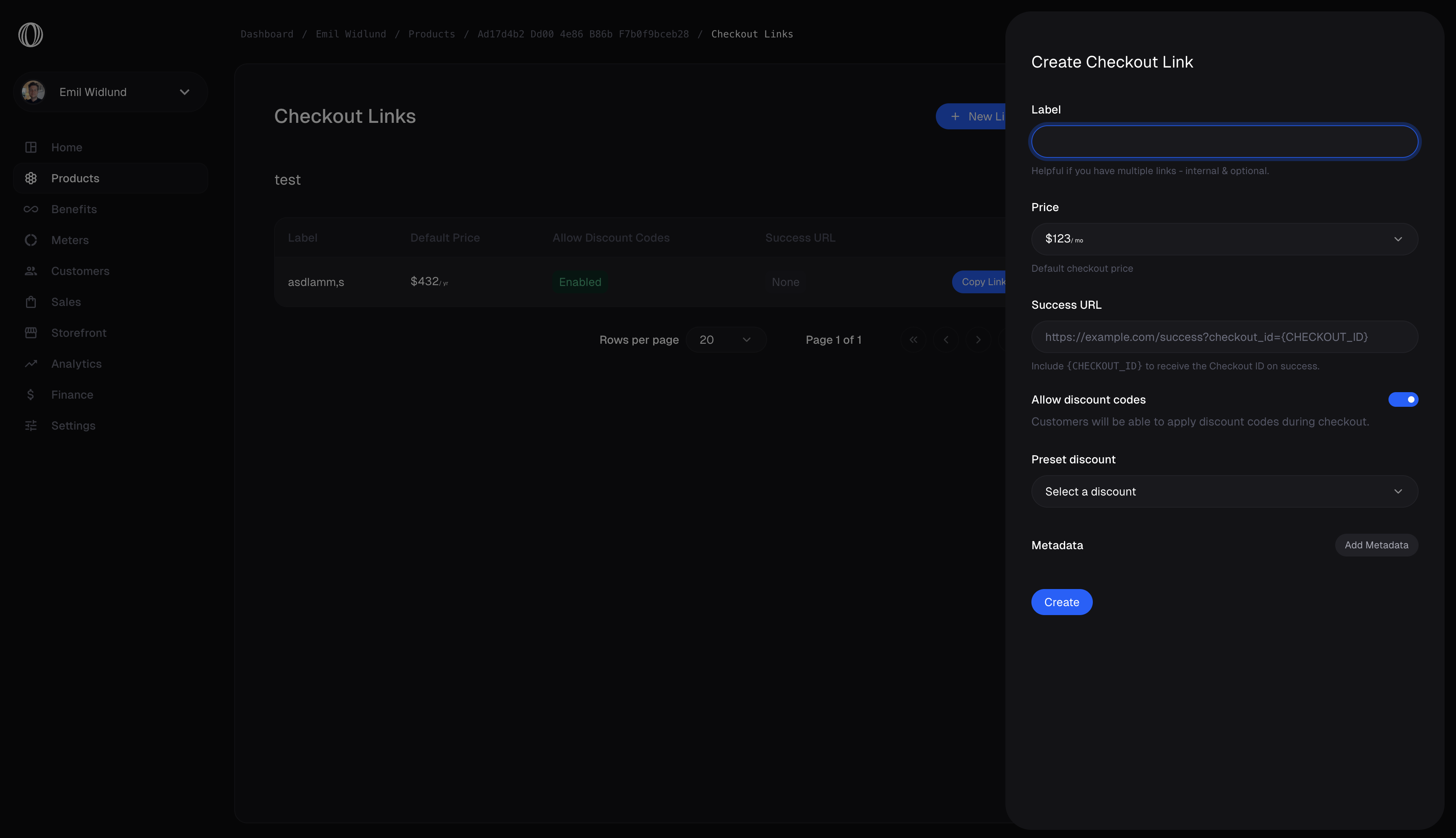Click the Add Metadata button
The image size is (1456, 838).
1376,545
